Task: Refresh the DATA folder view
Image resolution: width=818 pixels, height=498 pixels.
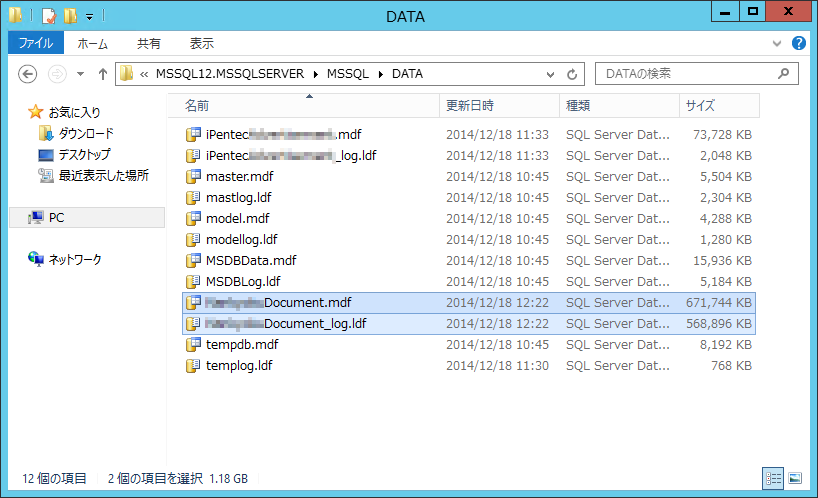Action: (572, 74)
